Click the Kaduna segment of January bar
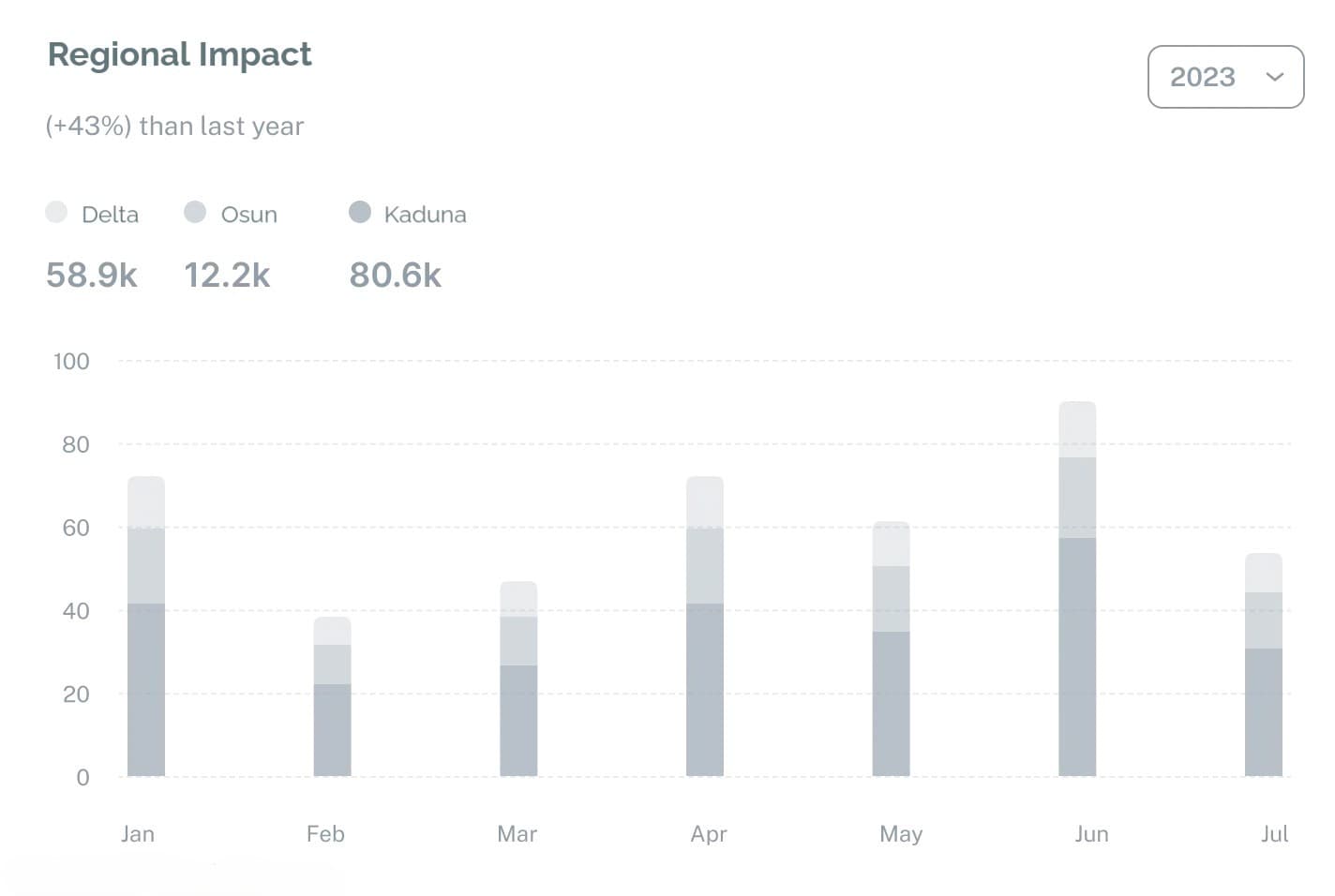1335x896 pixels. pyautogui.click(x=146, y=689)
